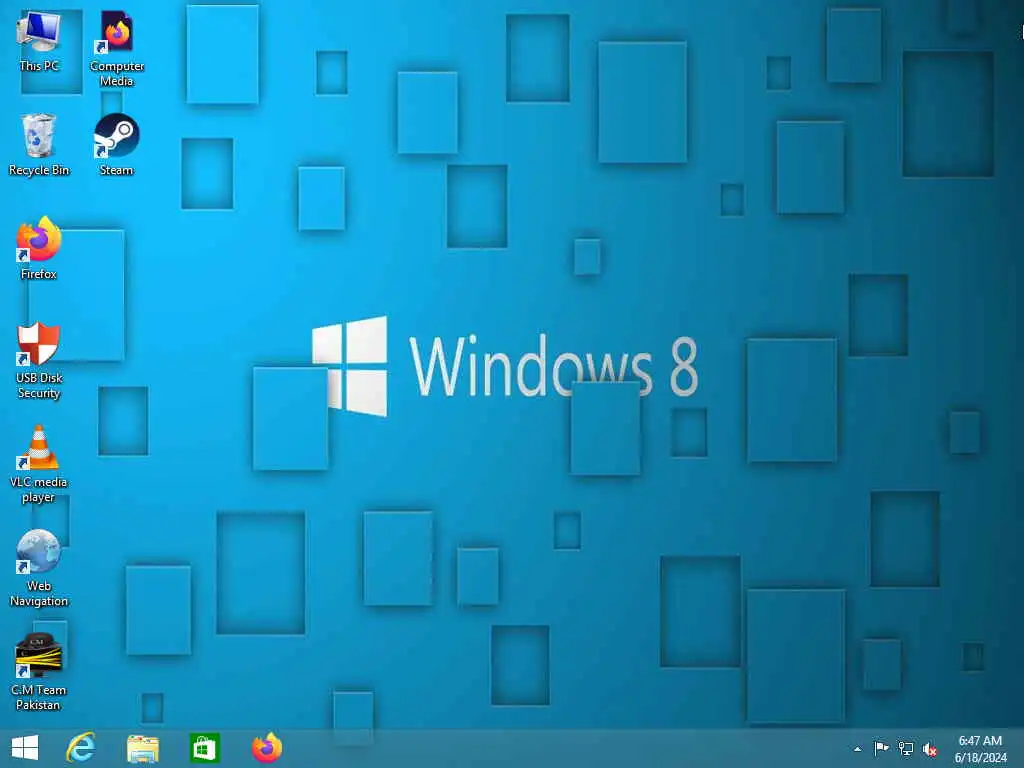Show hidden tray icons arrow
The height and width of the screenshot is (768, 1024).
pos(857,749)
